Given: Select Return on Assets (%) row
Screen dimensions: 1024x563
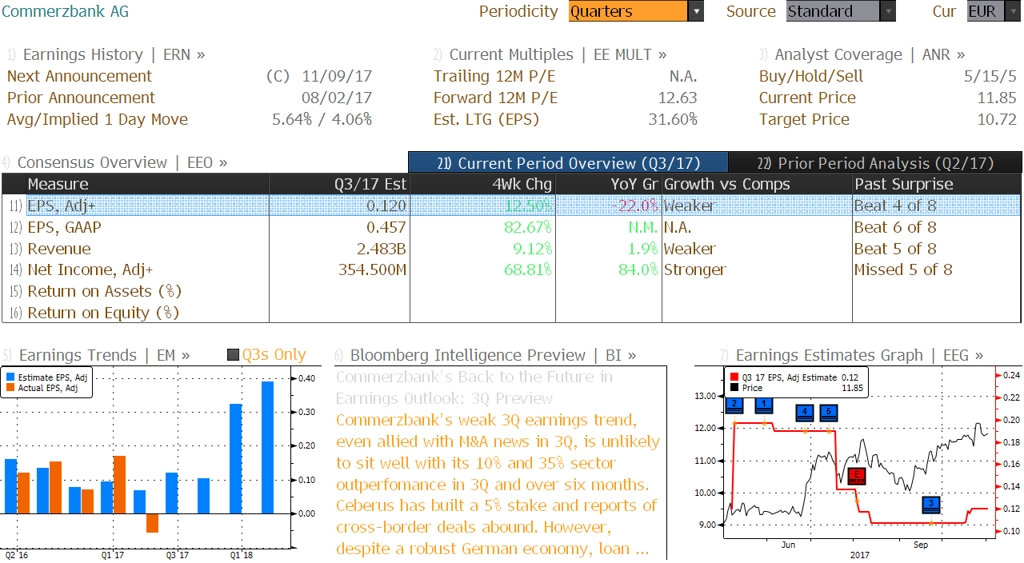Looking at the screenshot, I should pos(511,291).
